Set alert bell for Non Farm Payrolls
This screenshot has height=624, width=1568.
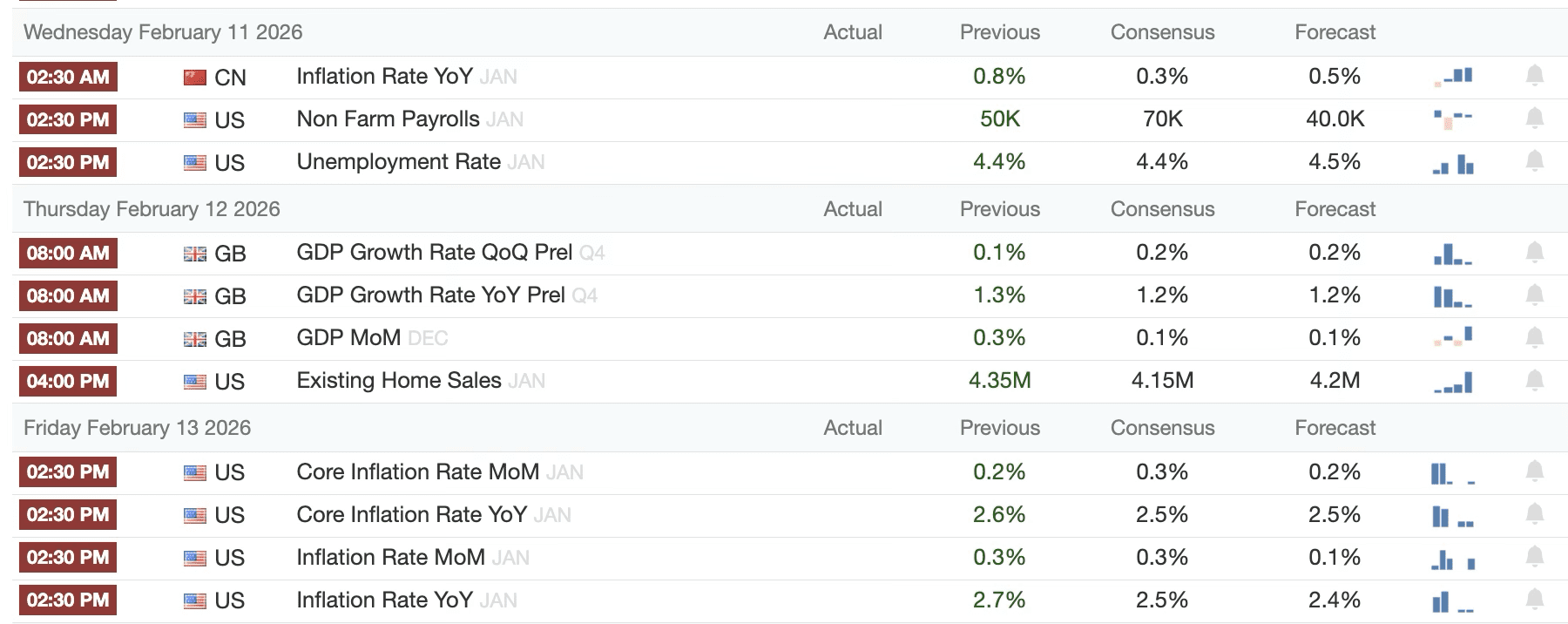1535,119
